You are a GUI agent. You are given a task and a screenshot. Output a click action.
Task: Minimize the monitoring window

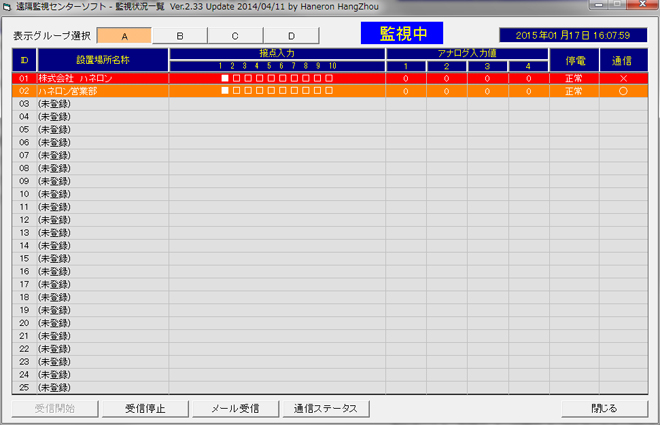(596, 6)
